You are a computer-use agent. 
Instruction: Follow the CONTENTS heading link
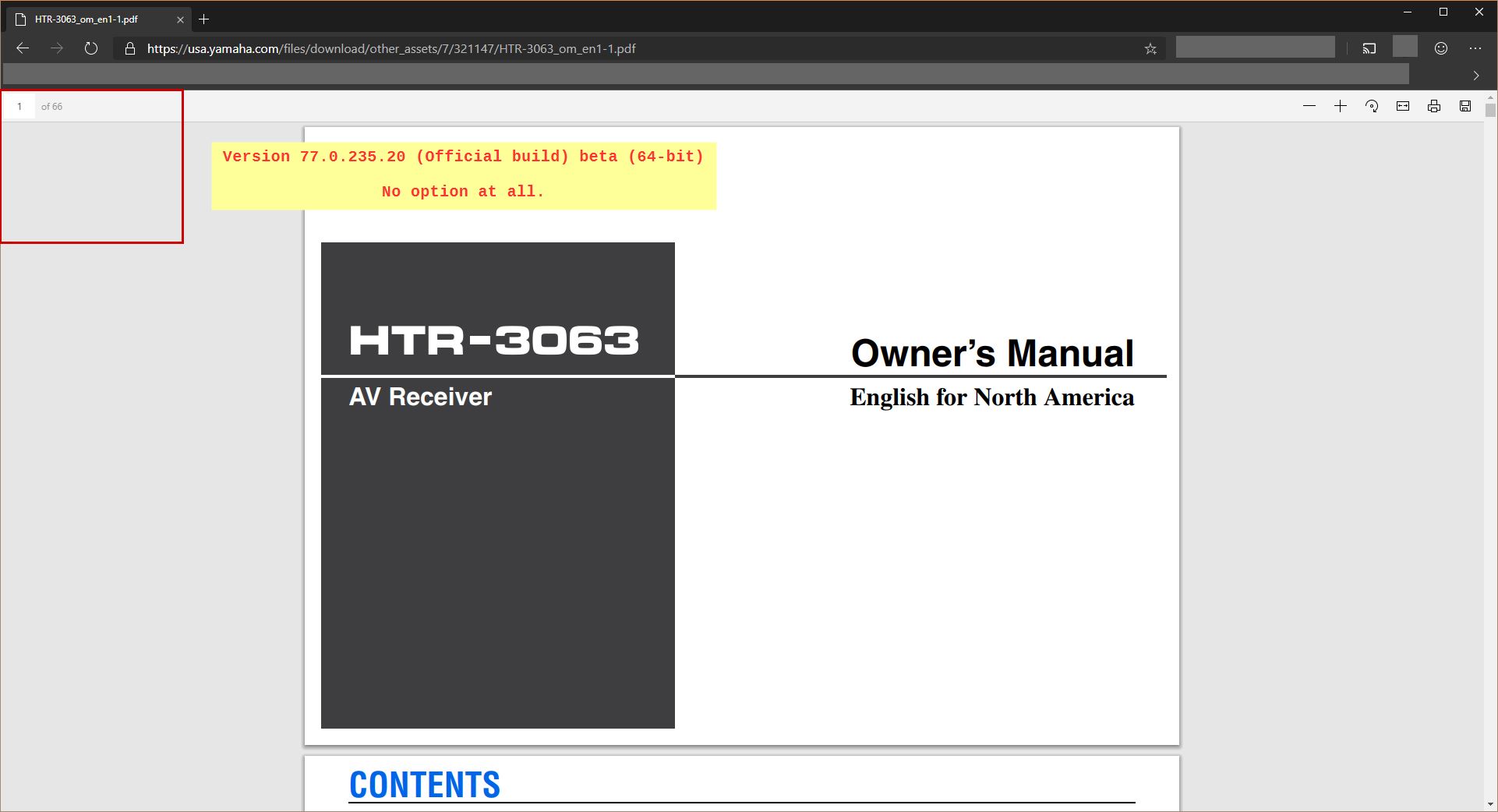point(425,784)
